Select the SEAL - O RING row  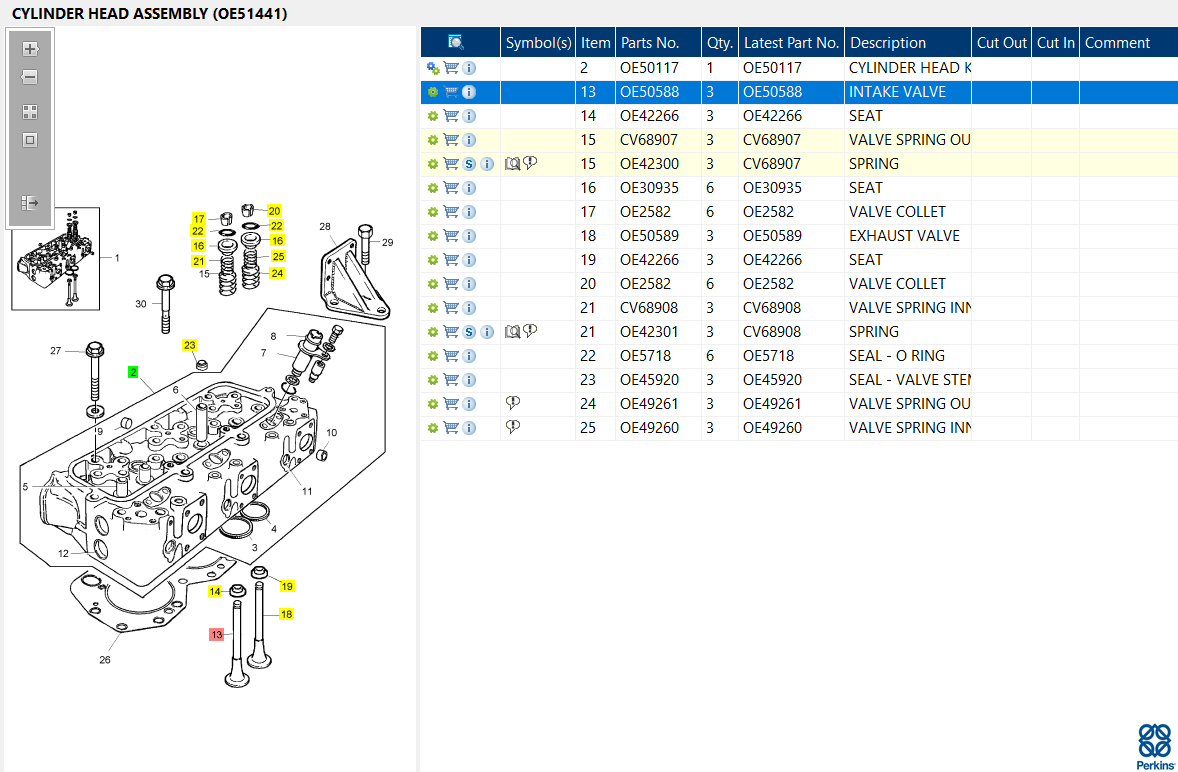click(x=799, y=356)
